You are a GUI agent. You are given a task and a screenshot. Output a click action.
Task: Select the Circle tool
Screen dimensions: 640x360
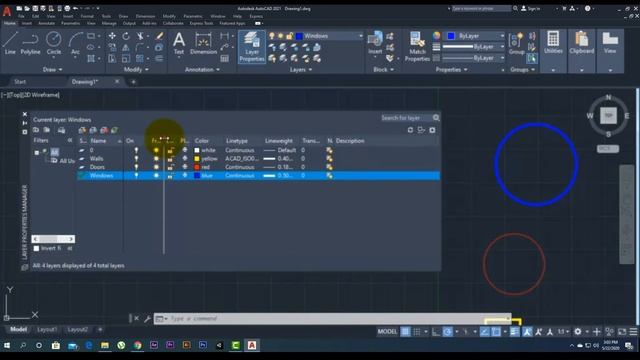(x=53, y=43)
